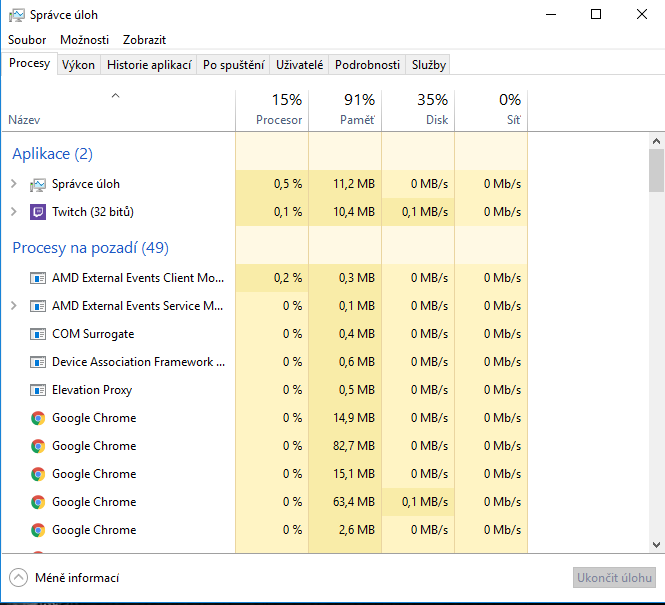The height and width of the screenshot is (605, 665).
Task: Expand the Správce úloh app entry
Action: click(x=13, y=184)
